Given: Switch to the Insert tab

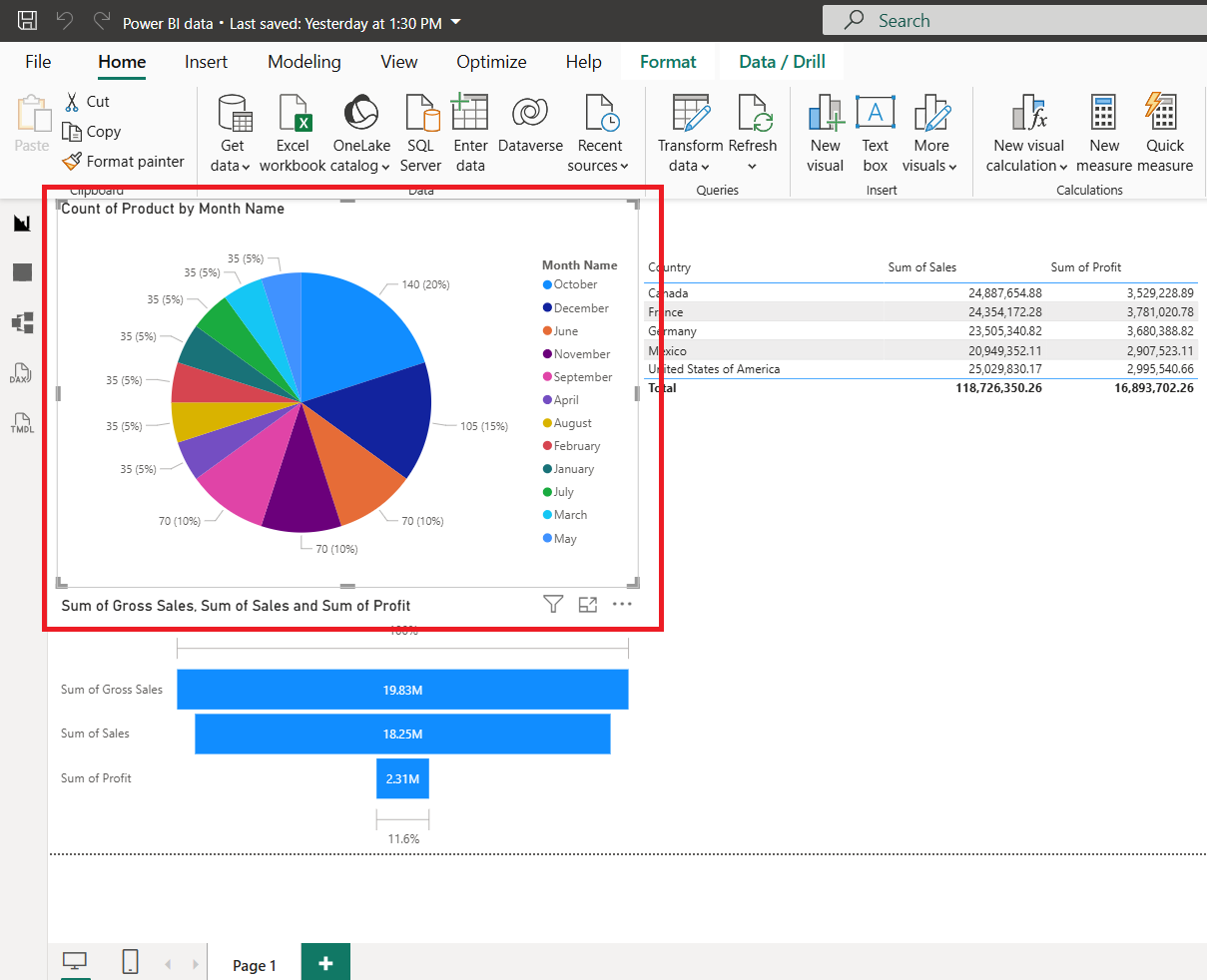Looking at the screenshot, I should pos(206,62).
